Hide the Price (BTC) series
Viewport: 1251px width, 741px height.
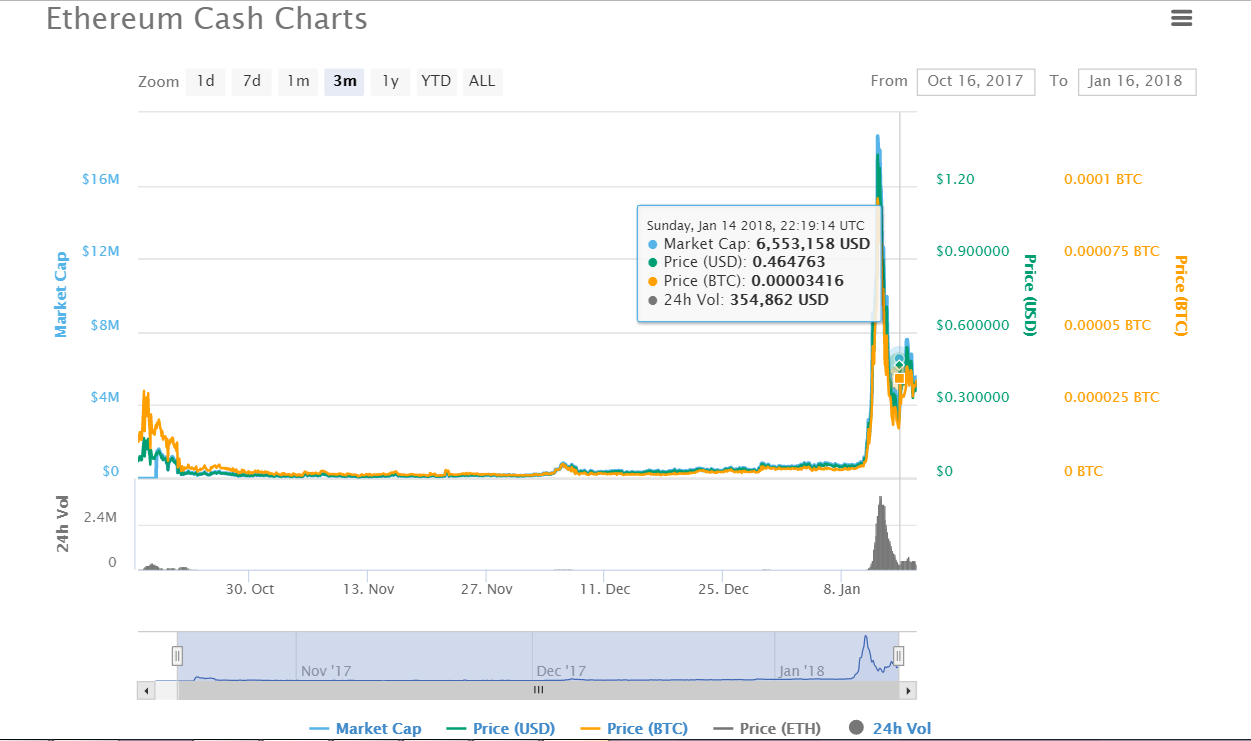click(635, 729)
